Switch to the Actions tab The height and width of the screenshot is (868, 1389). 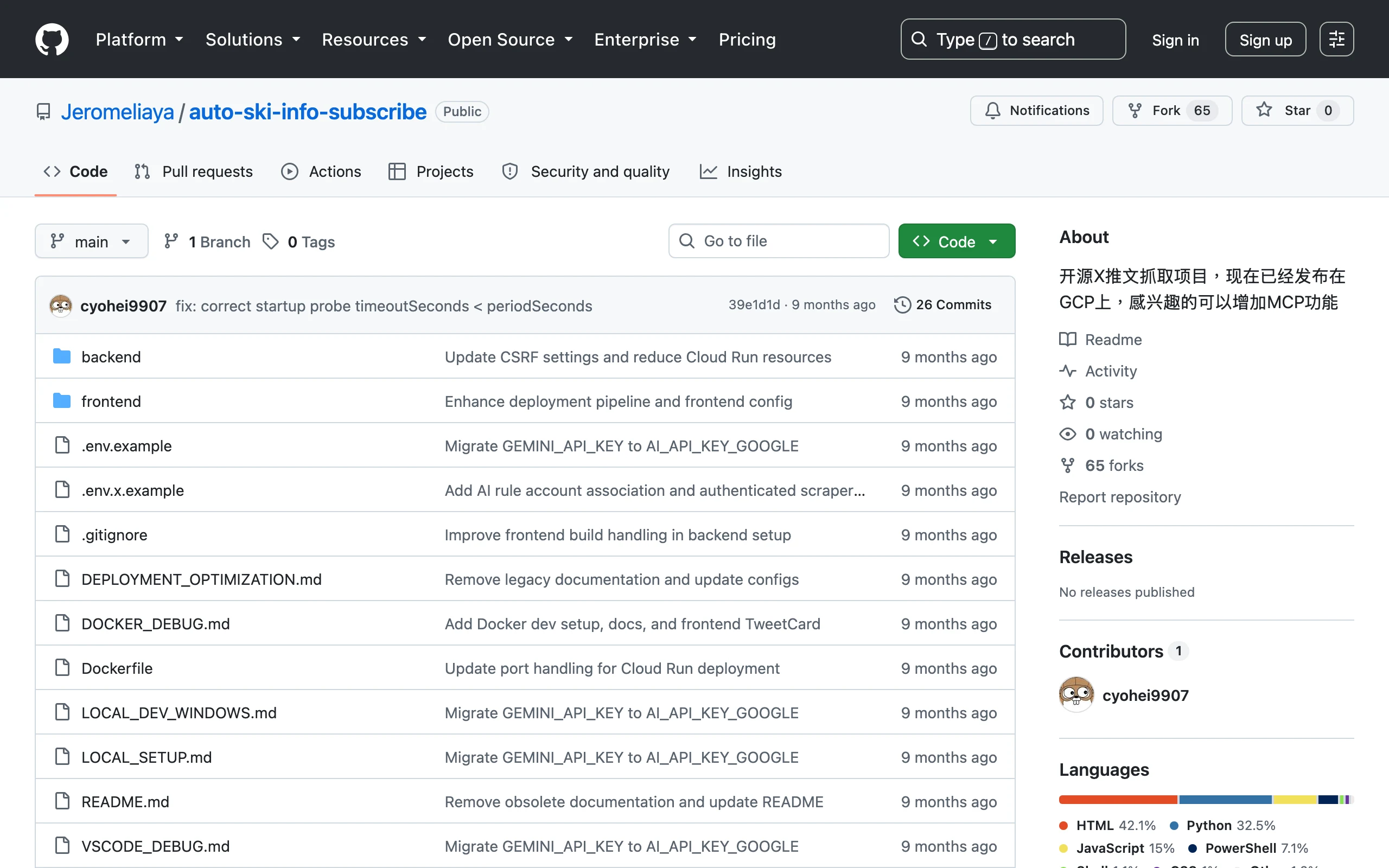pos(321,171)
